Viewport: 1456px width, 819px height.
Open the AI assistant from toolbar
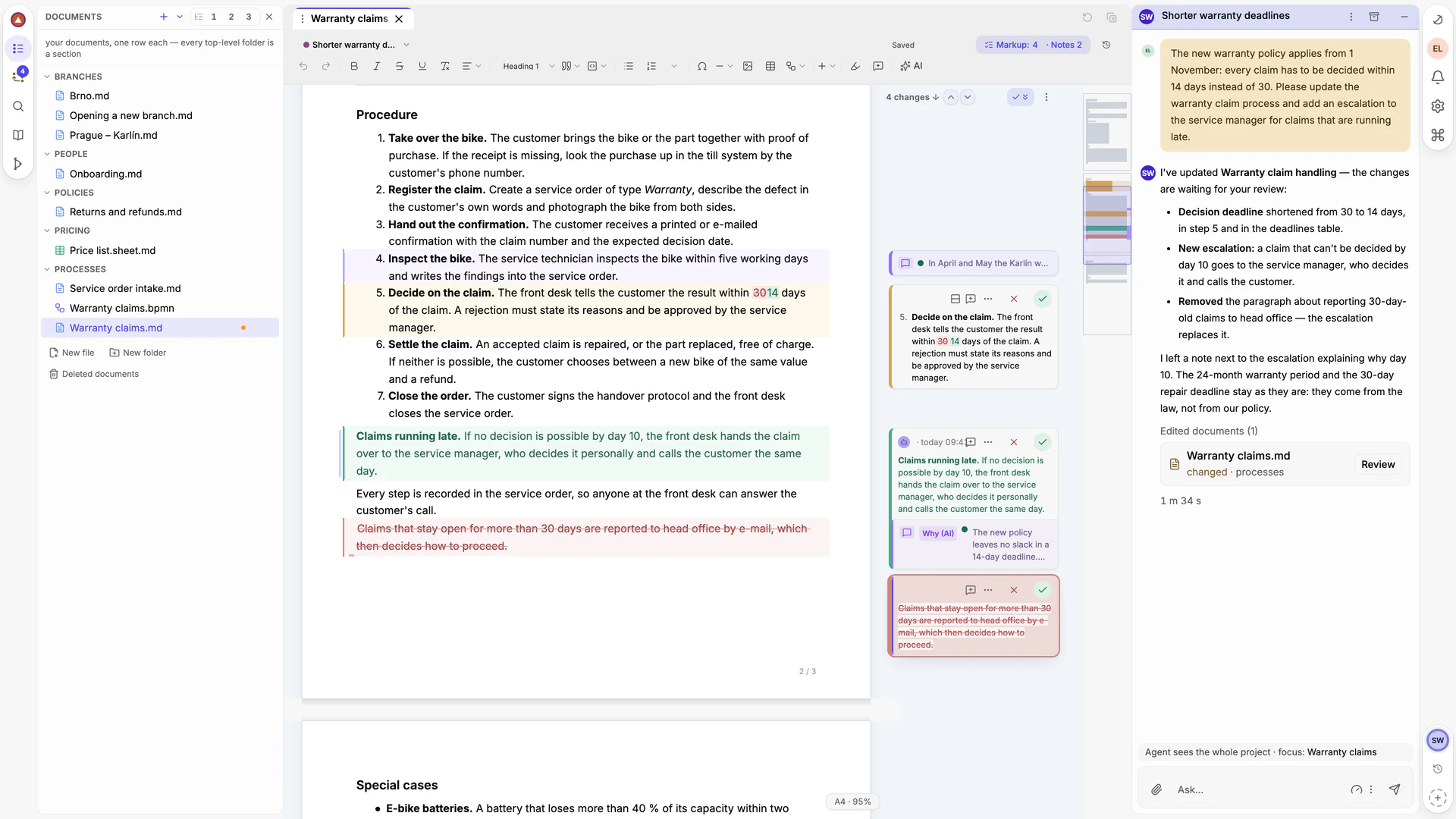coord(912,66)
